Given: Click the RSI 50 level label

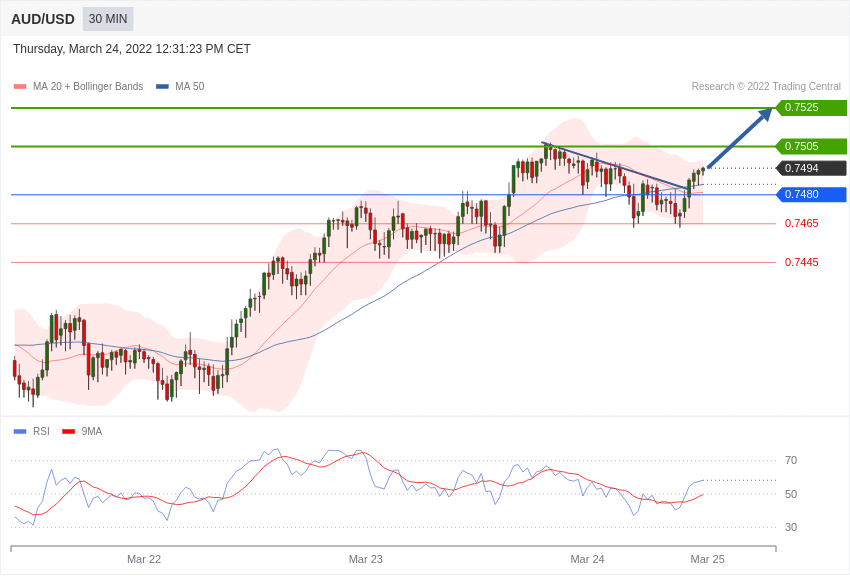Looking at the screenshot, I should click(x=791, y=494).
